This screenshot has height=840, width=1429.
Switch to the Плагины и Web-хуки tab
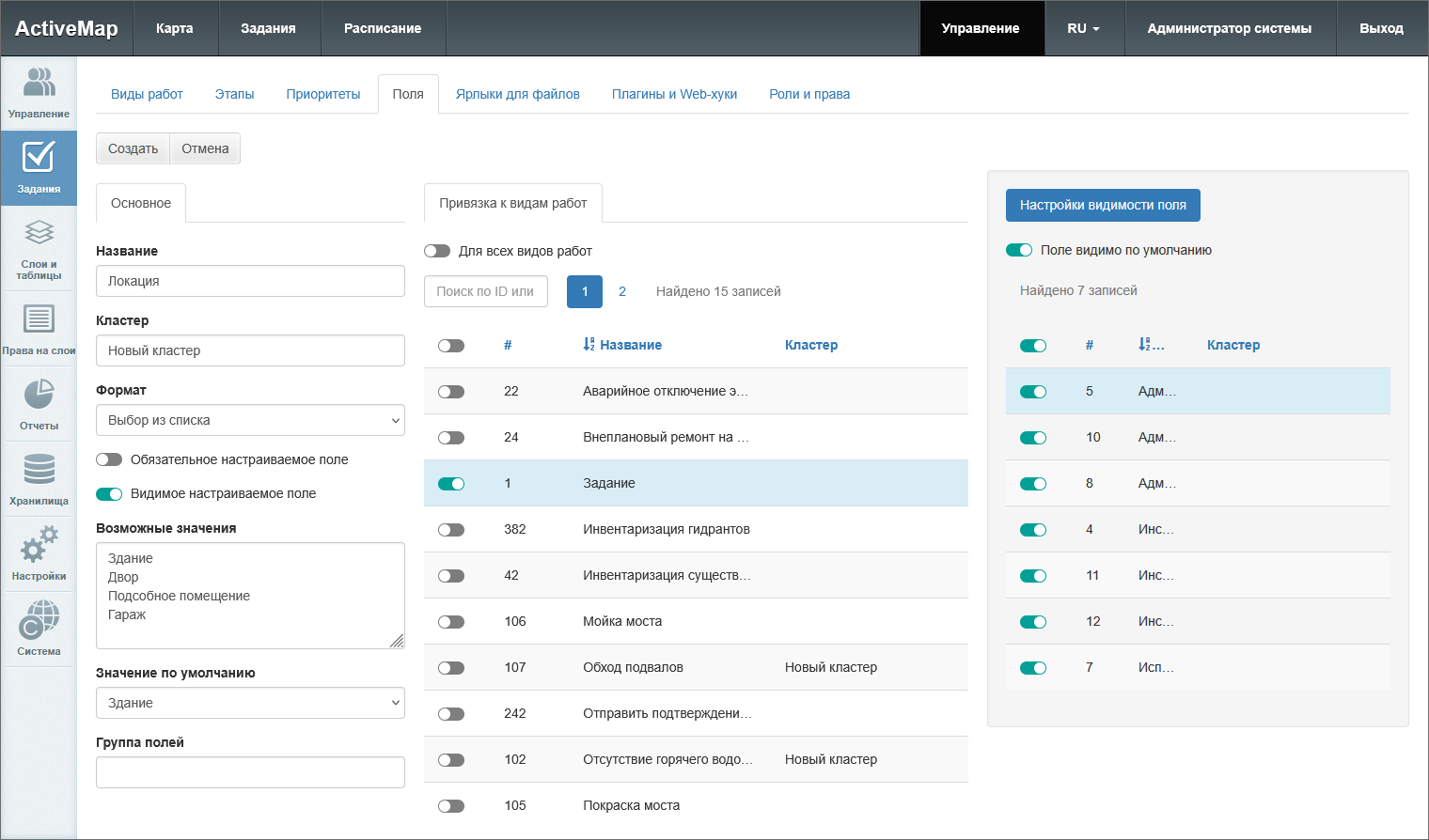(674, 94)
